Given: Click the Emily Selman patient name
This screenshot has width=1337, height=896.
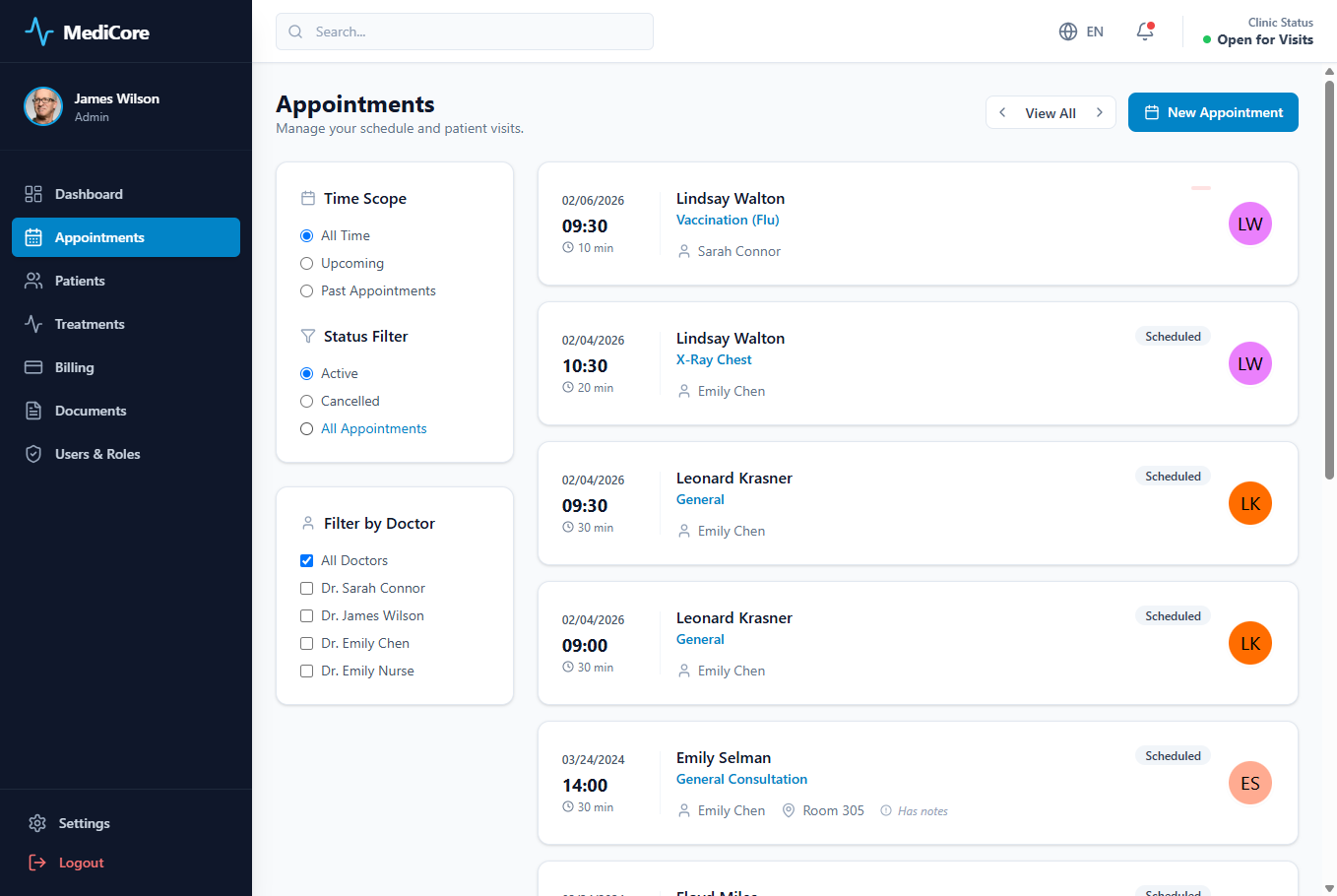Looking at the screenshot, I should click(x=724, y=757).
